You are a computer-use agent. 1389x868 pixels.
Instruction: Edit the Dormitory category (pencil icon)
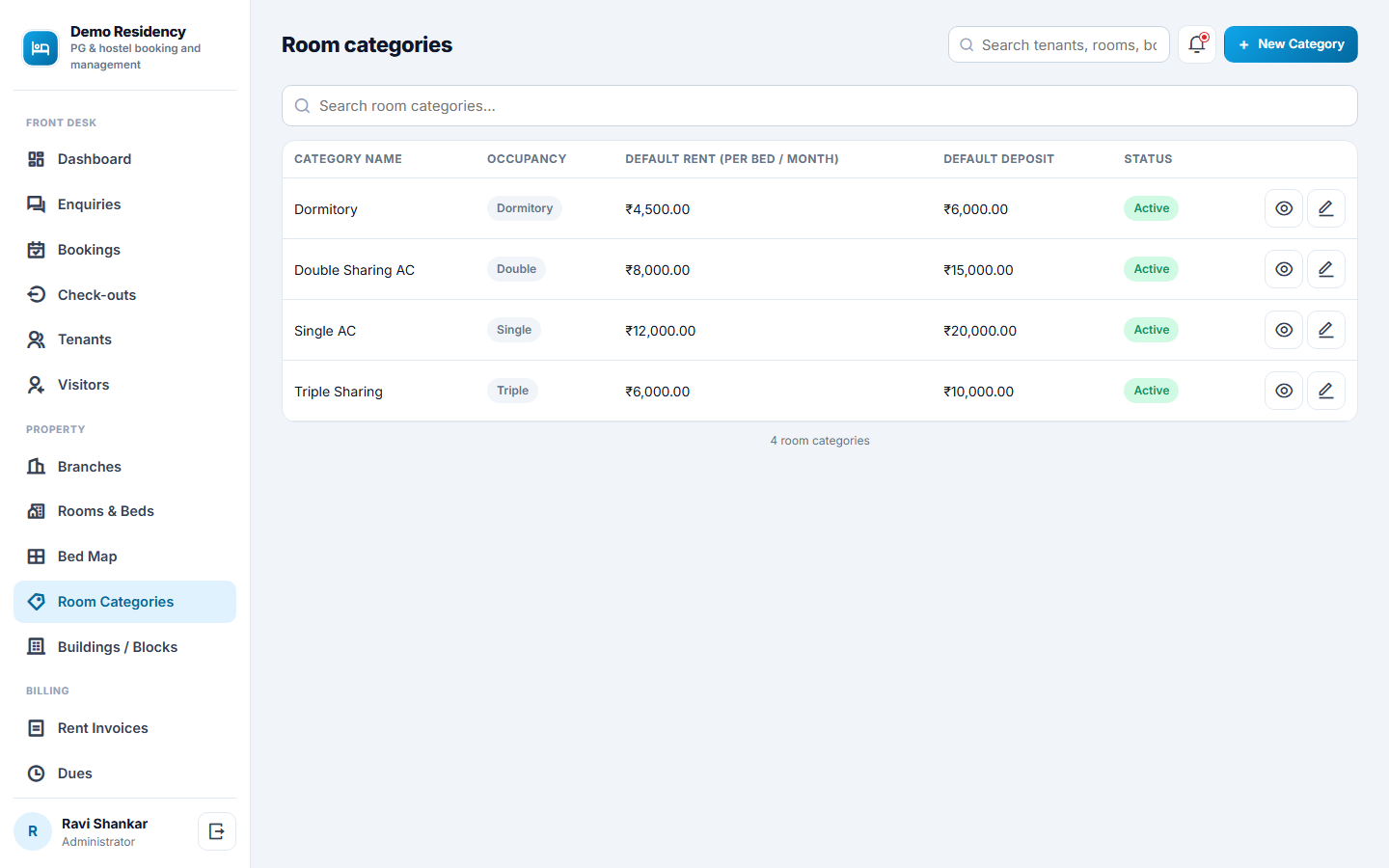(1326, 208)
